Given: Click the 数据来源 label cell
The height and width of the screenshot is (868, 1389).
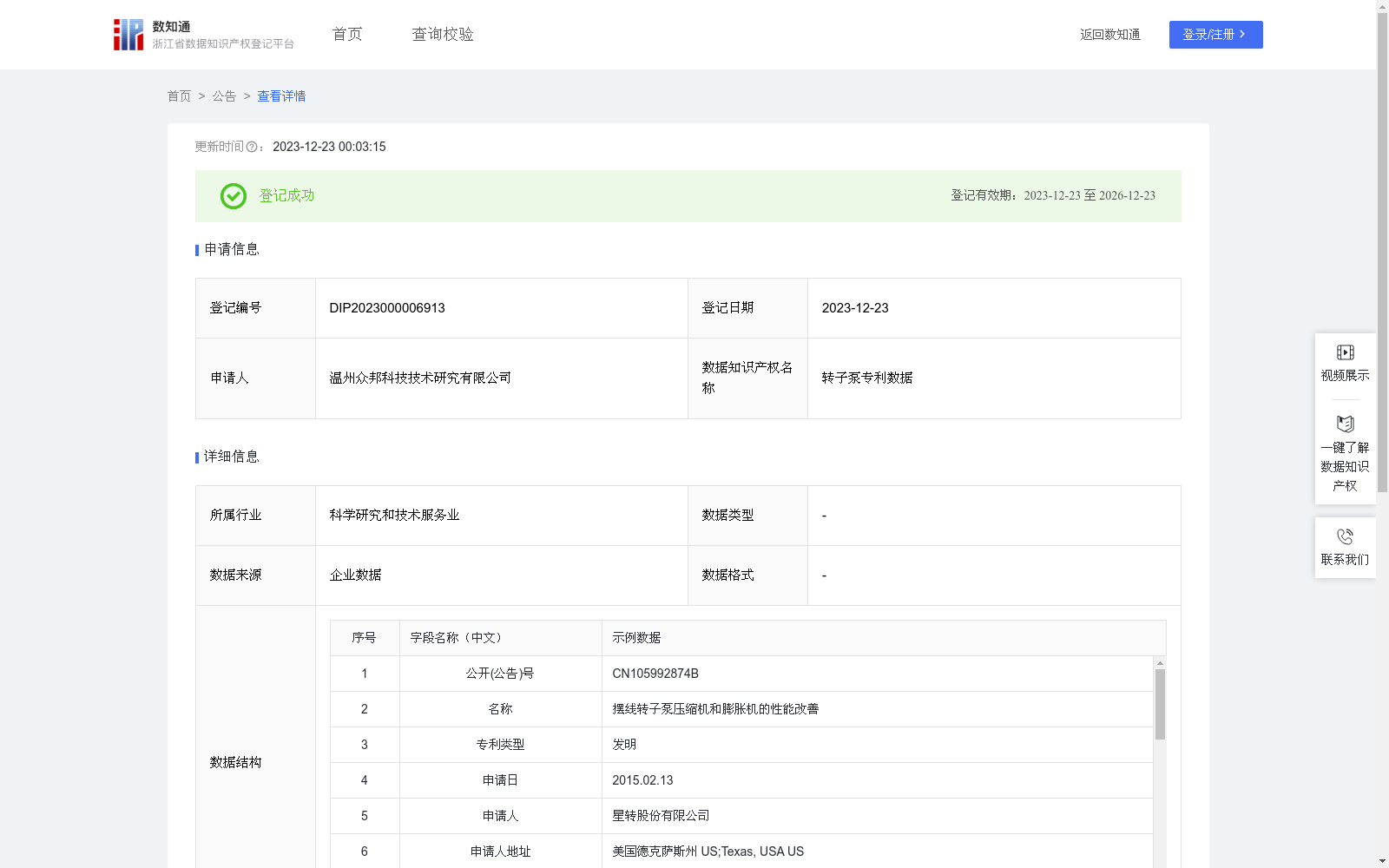Looking at the screenshot, I should tap(255, 575).
